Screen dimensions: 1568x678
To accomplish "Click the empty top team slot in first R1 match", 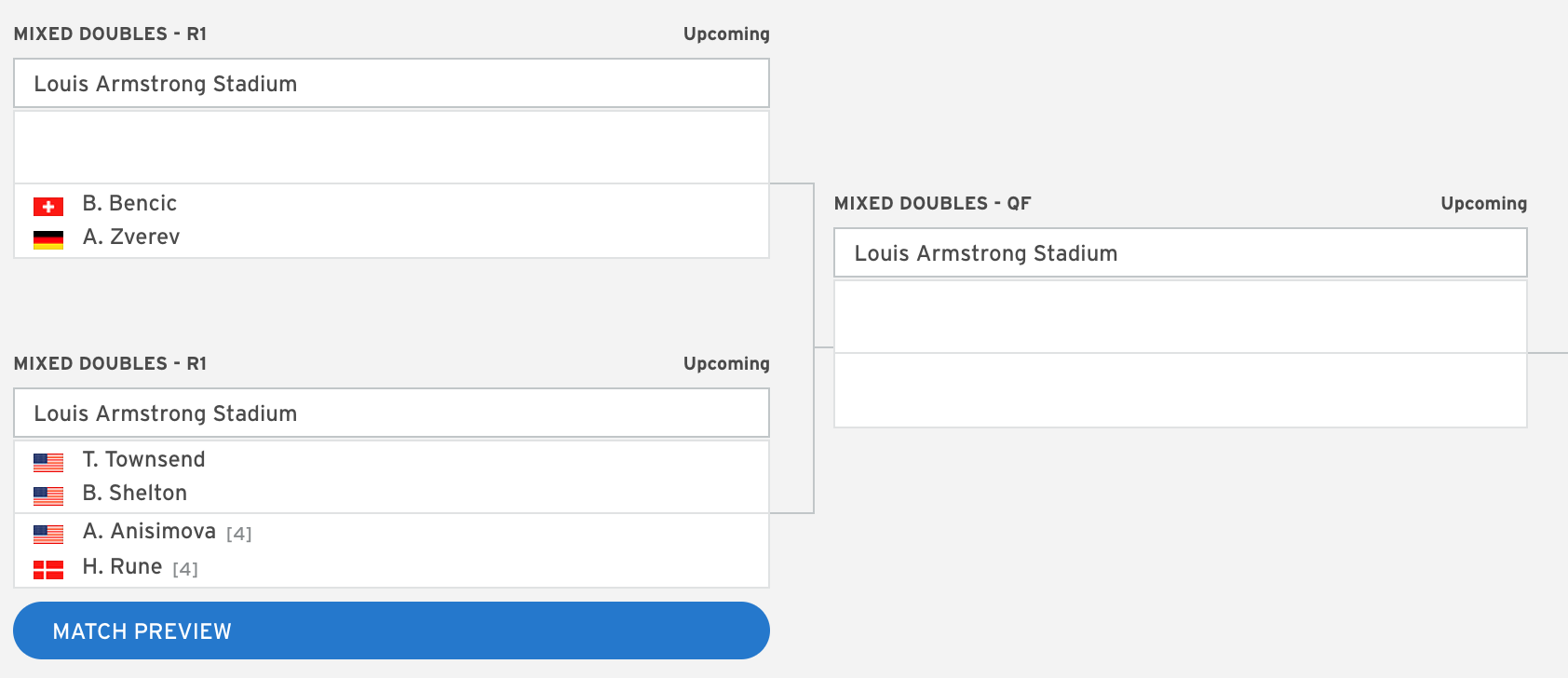I will tap(391, 147).
